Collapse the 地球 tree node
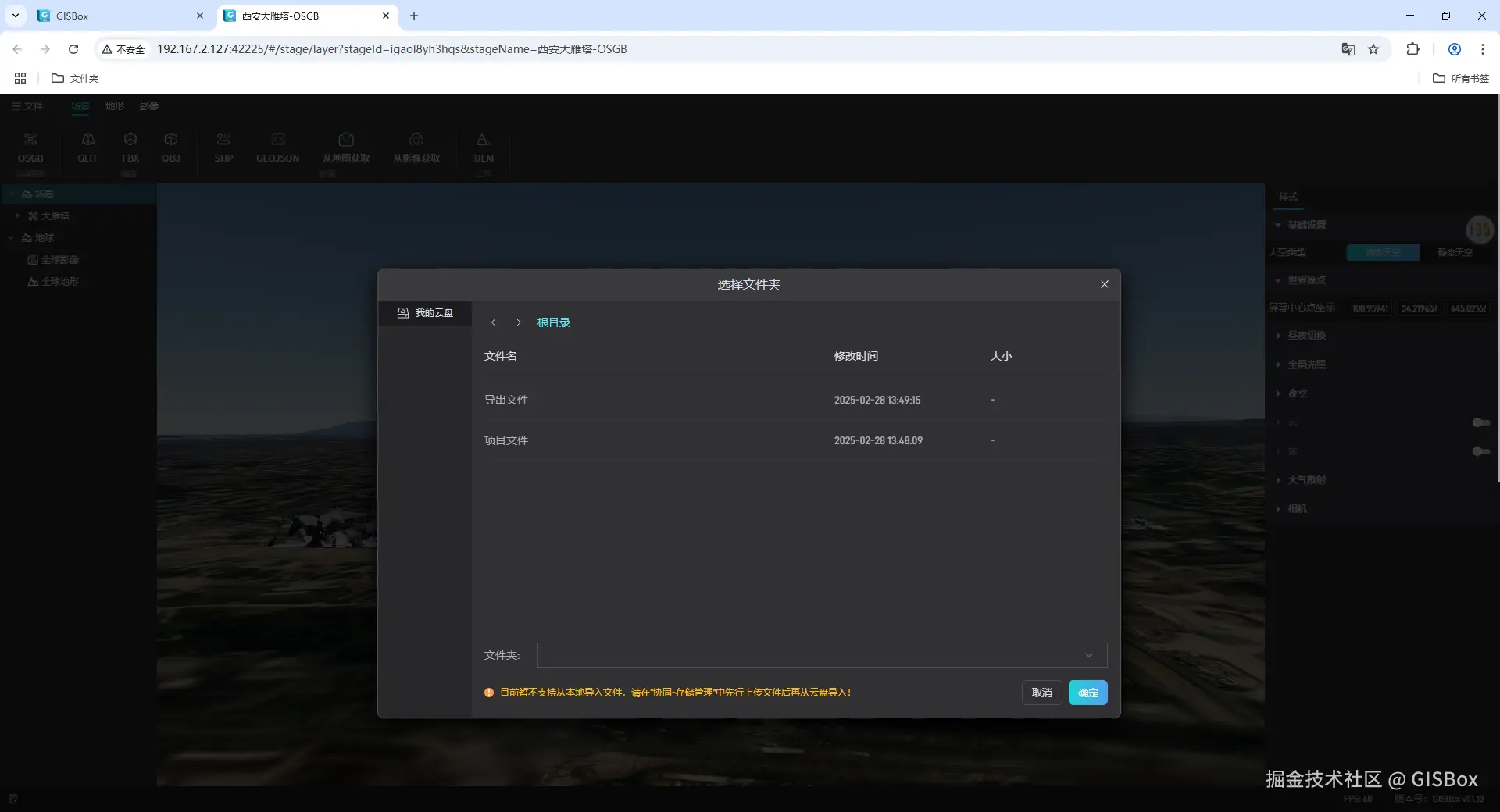Viewport: 1500px width, 812px height. (x=12, y=237)
